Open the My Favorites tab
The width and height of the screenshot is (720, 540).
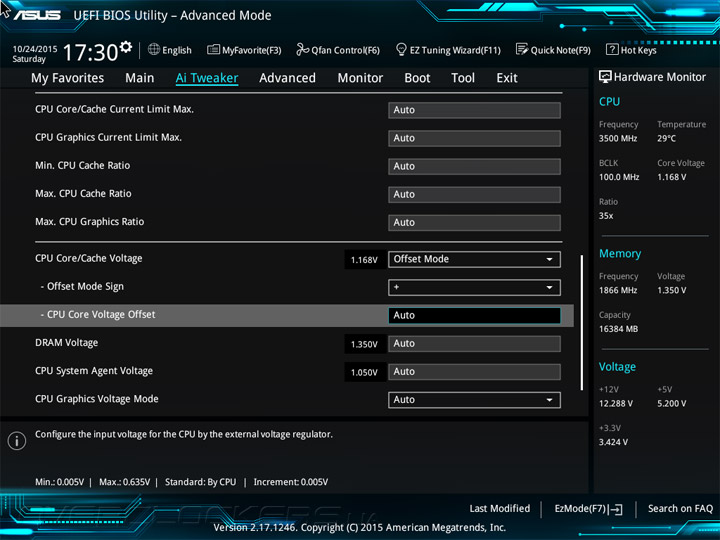68,78
